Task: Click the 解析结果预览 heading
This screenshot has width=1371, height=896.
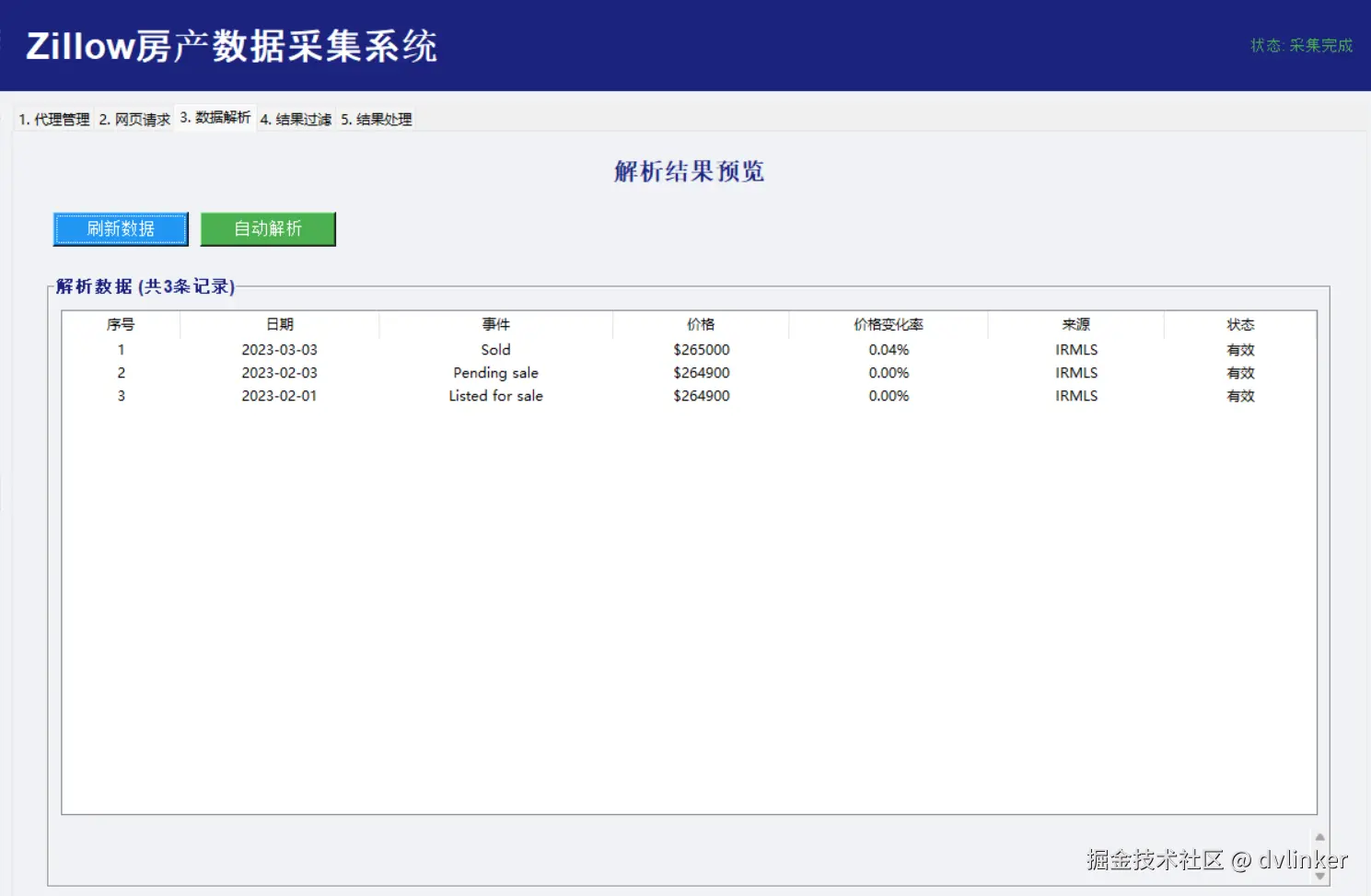Action: click(x=689, y=171)
